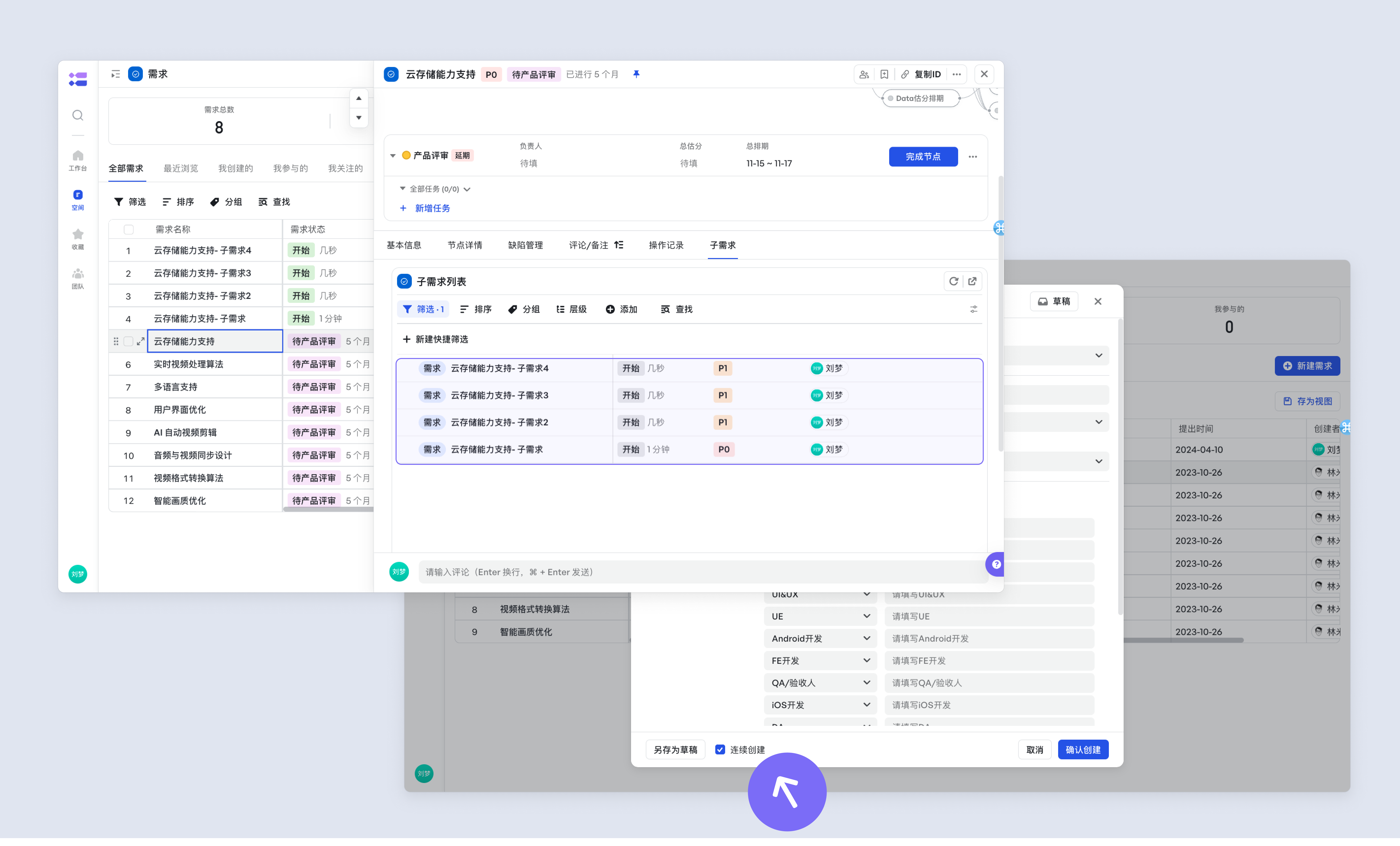Click 新增任务 link

click(426, 209)
